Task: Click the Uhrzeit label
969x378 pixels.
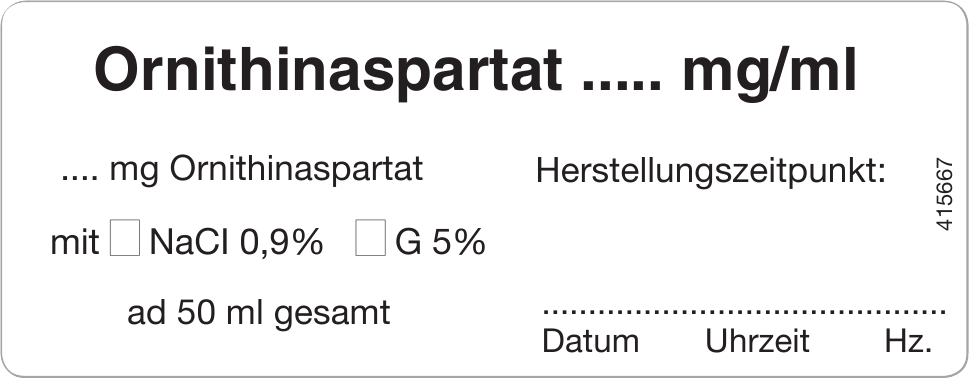Action: [x=757, y=341]
